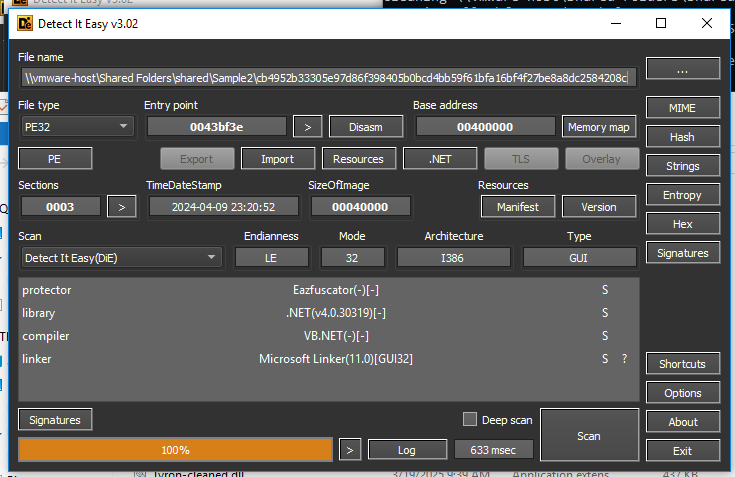The image size is (735, 477).
Task: Close the Detect It Easy window
Action: tap(707, 23)
